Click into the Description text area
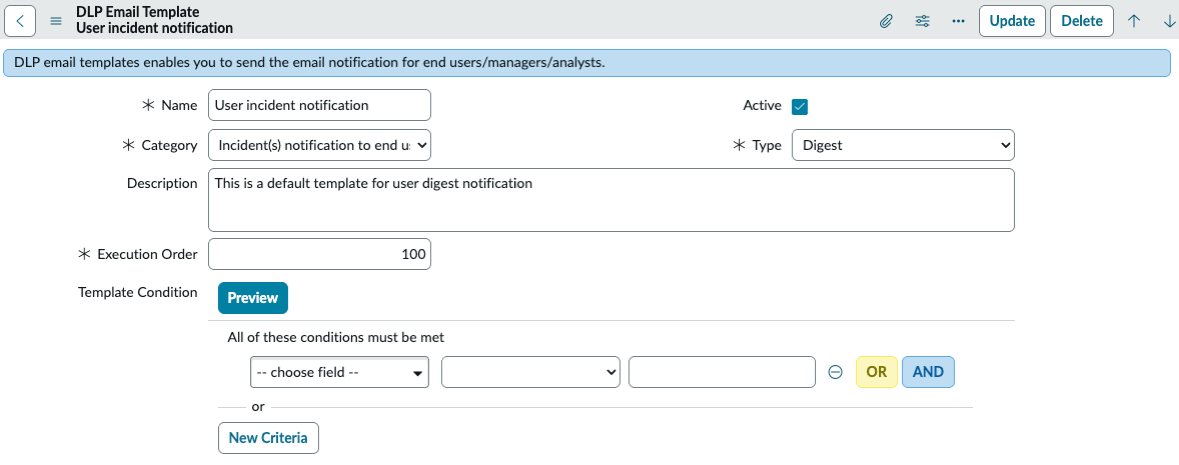Screen dimensions: 1179x465 click(611, 199)
